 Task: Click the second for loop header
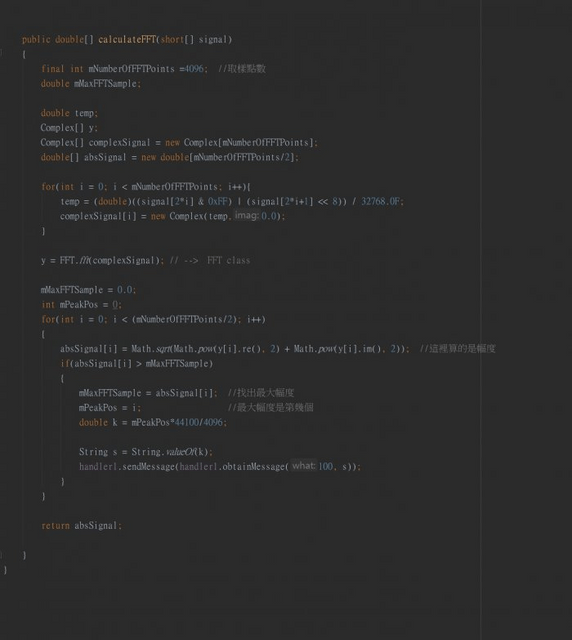[x=153, y=320]
